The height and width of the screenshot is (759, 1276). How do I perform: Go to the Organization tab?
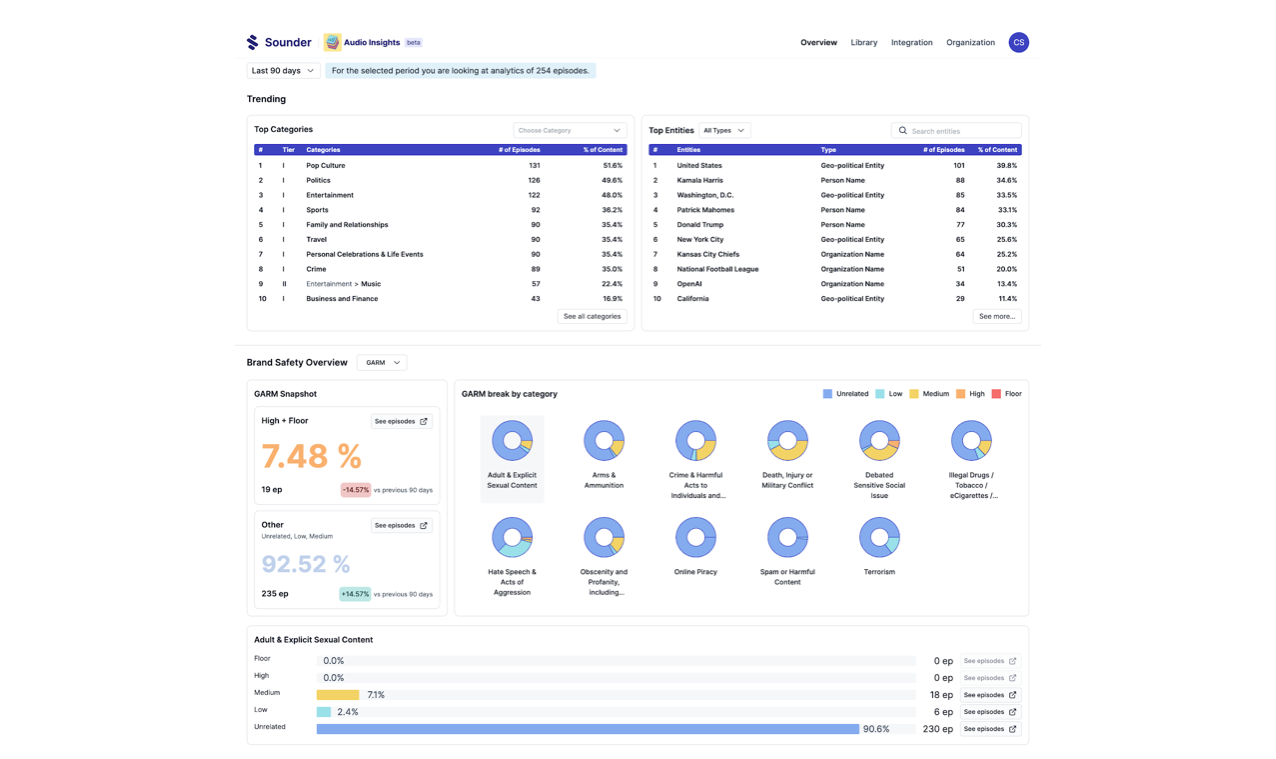(970, 42)
